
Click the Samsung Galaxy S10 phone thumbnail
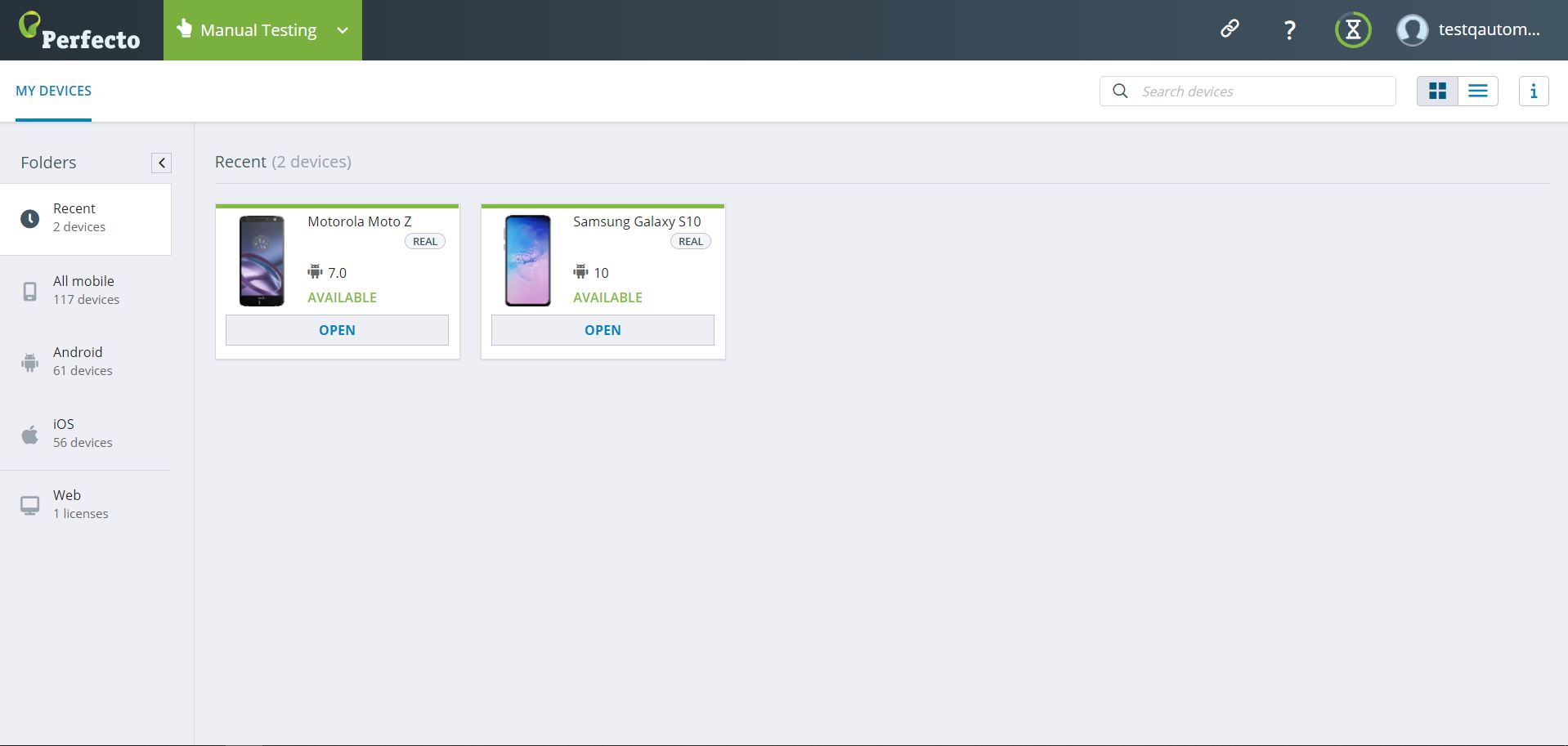[x=527, y=261]
